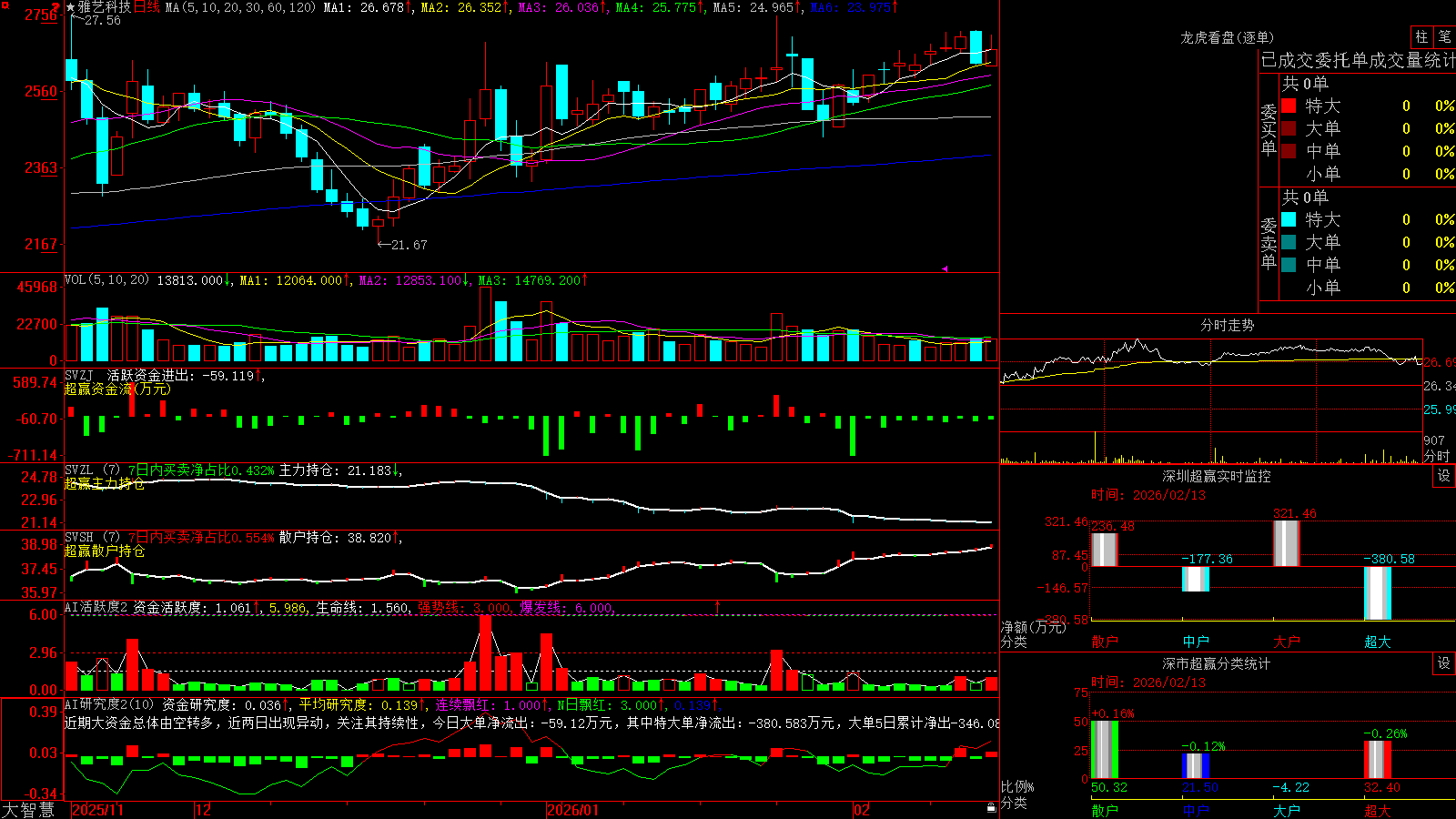Click the MA1: 26.678 value
1456x819 pixels.
coord(368,7)
